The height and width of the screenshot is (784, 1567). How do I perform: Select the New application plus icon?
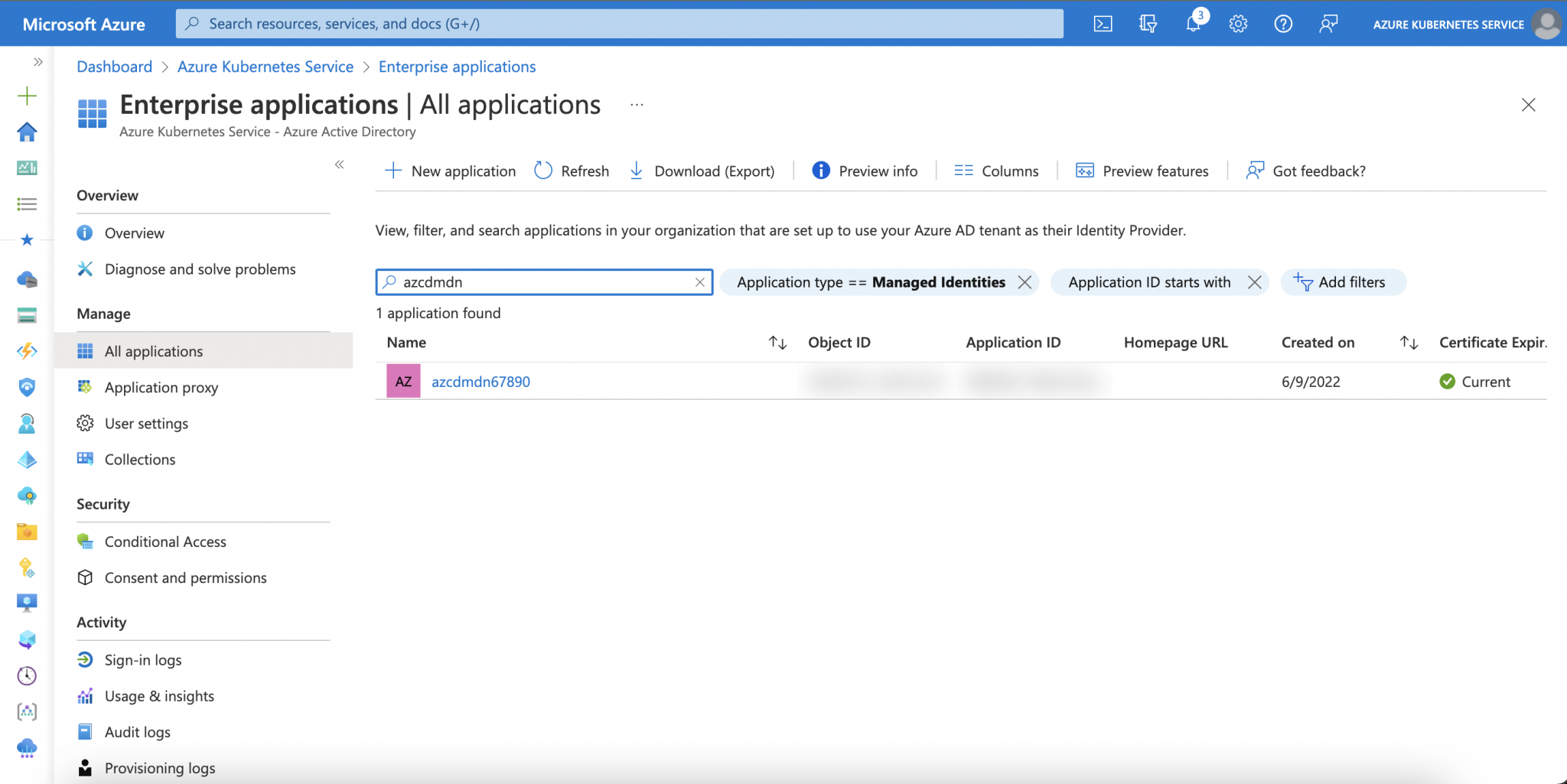click(393, 171)
